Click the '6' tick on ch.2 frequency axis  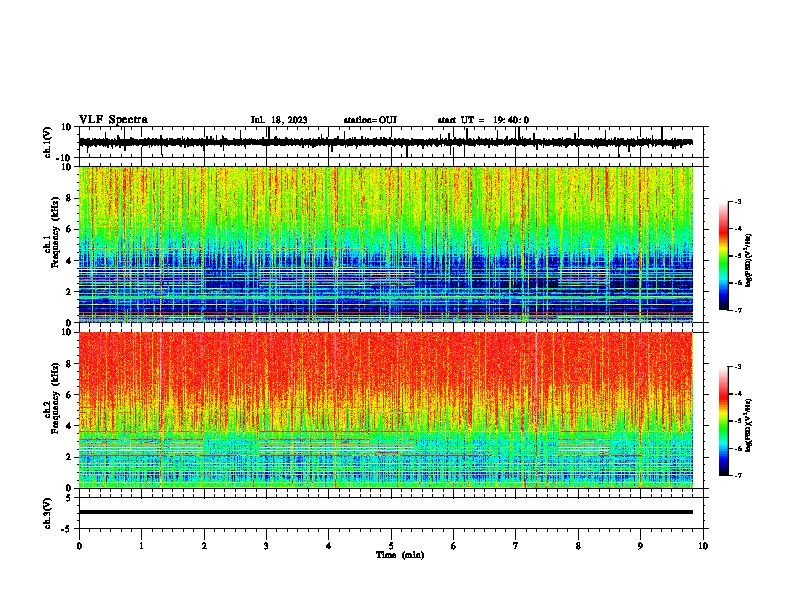click(70, 395)
